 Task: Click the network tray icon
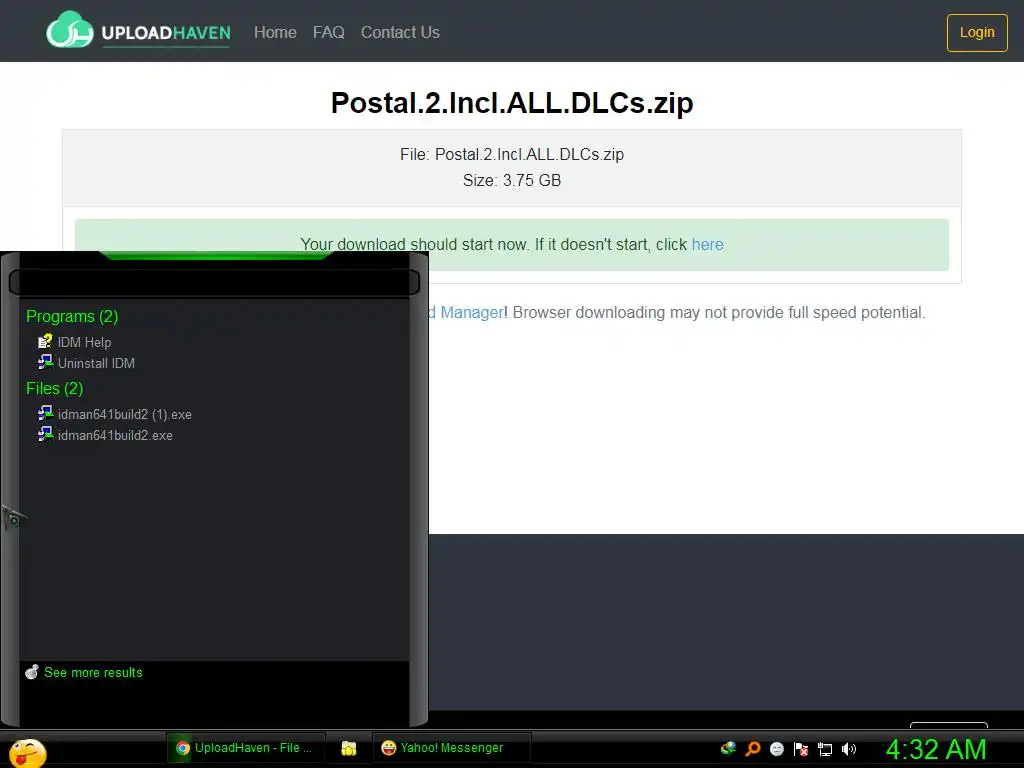tap(825, 749)
